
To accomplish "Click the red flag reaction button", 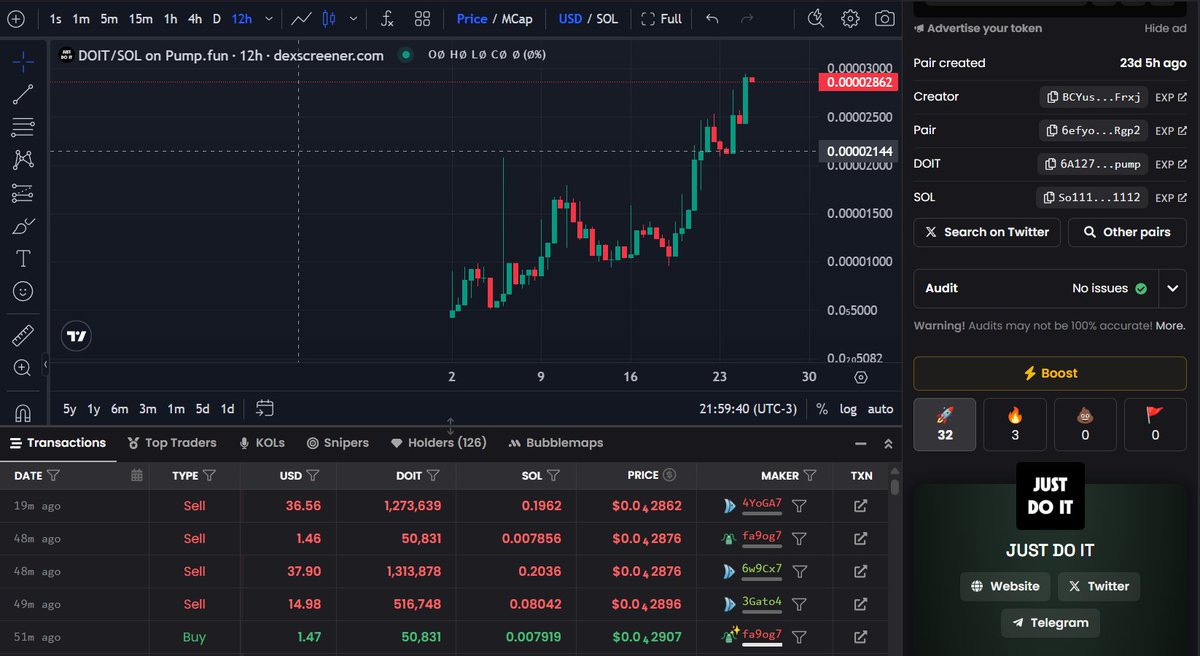I will point(1155,424).
